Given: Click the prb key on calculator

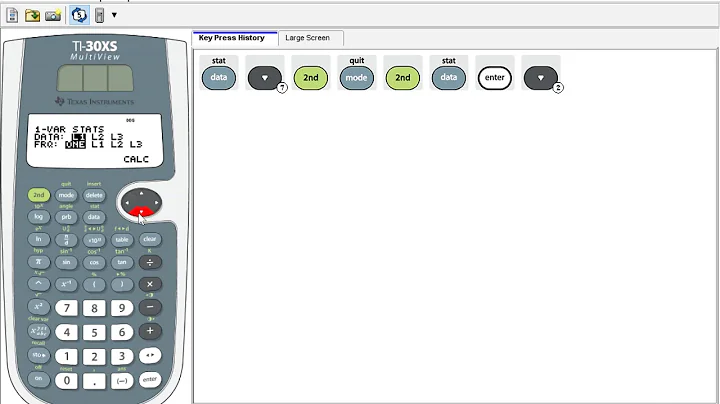Looking at the screenshot, I should [x=66, y=217].
